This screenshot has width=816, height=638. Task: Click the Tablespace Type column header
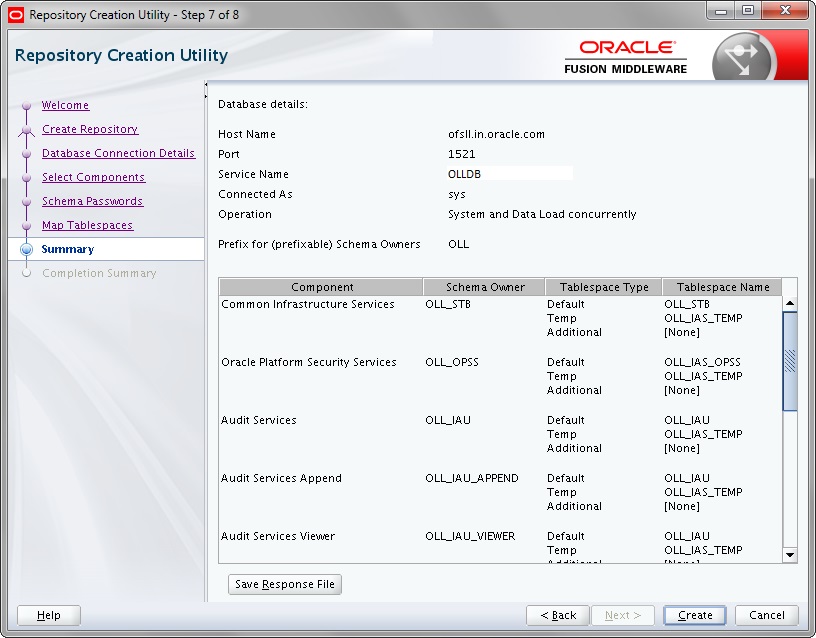(x=604, y=287)
